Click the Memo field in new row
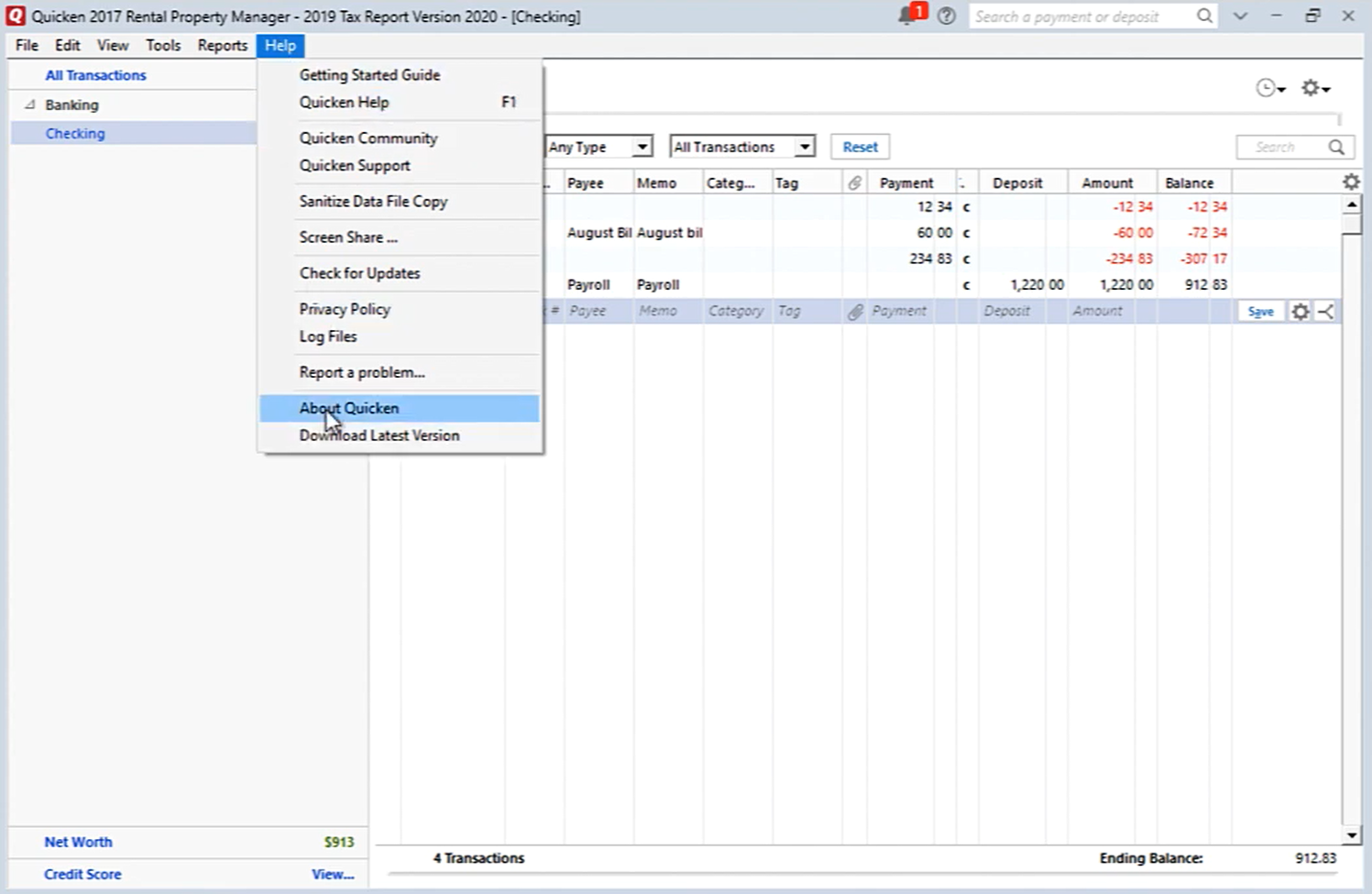Image resolution: width=1372 pixels, height=894 pixels. [x=668, y=312]
